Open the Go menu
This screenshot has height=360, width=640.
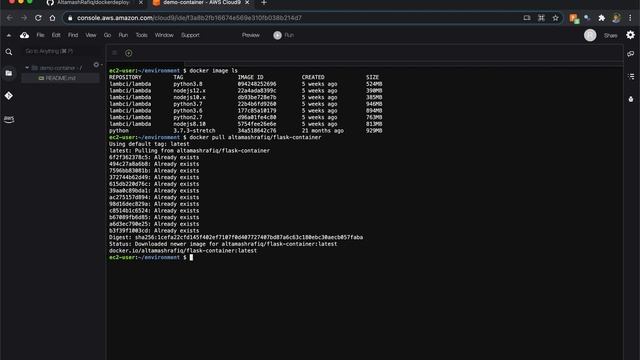107,36
